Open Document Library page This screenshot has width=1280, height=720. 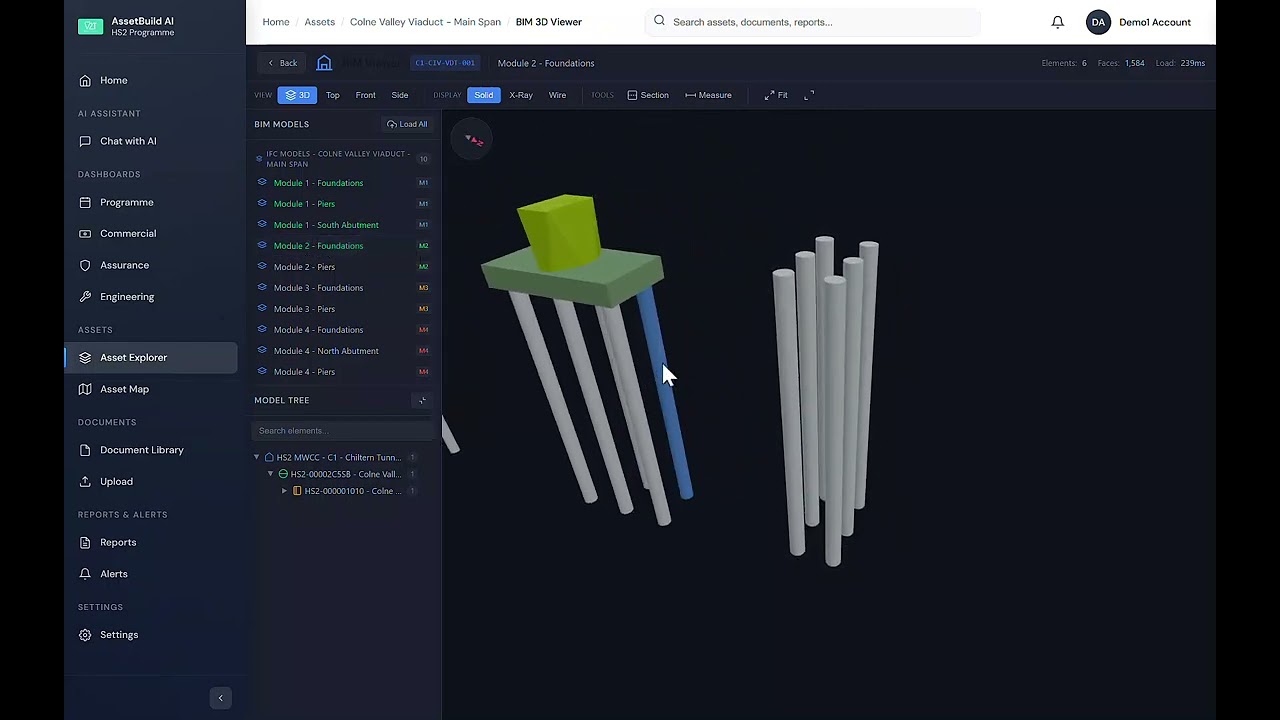tap(151, 450)
